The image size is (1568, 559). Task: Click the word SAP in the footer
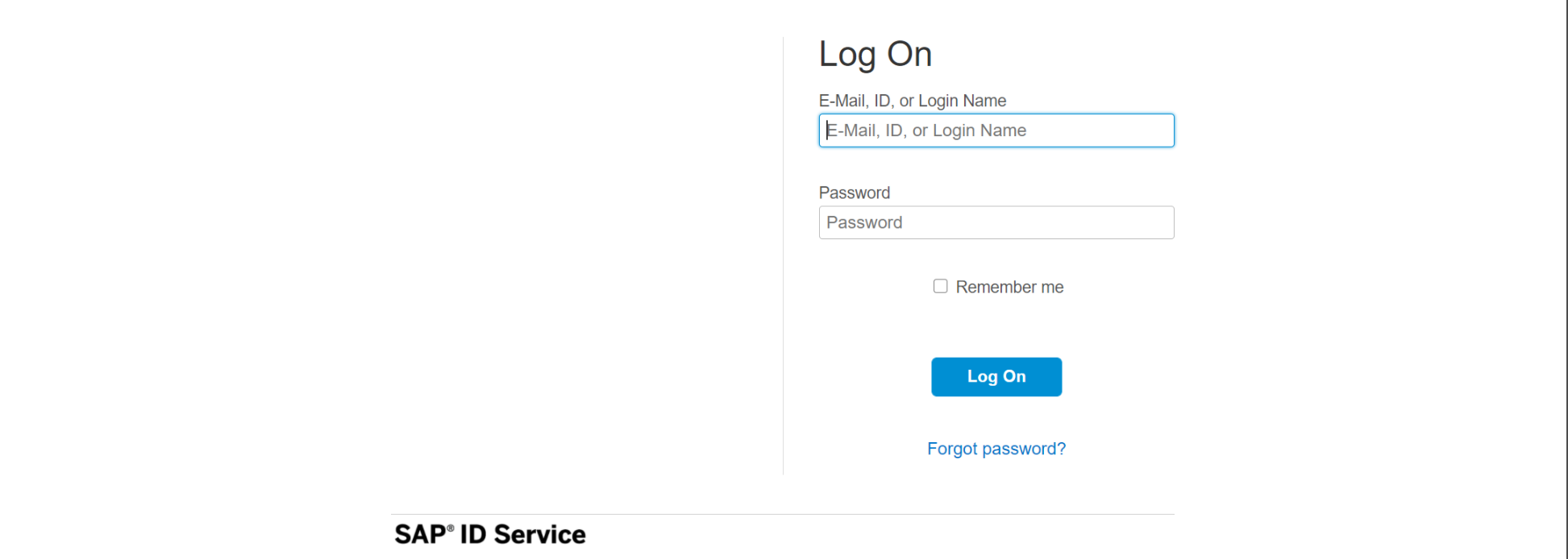click(x=420, y=535)
